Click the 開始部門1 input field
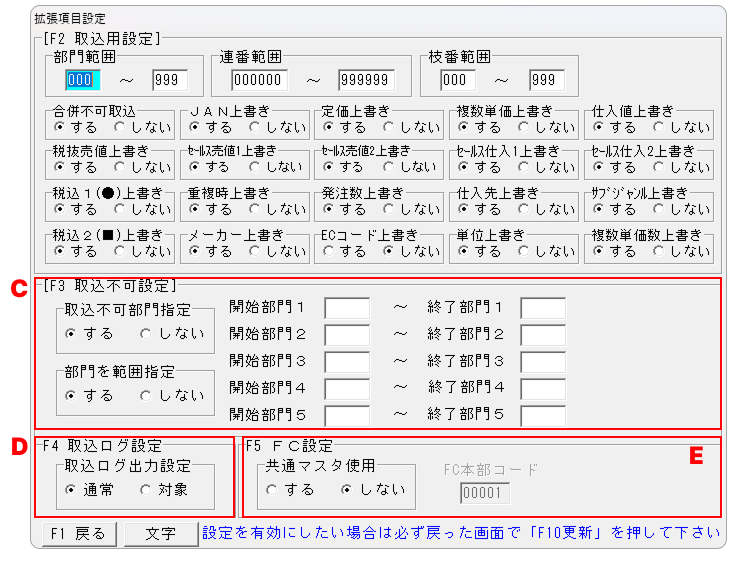The width and height of the screenshot is (750, 568). point(347,307)
